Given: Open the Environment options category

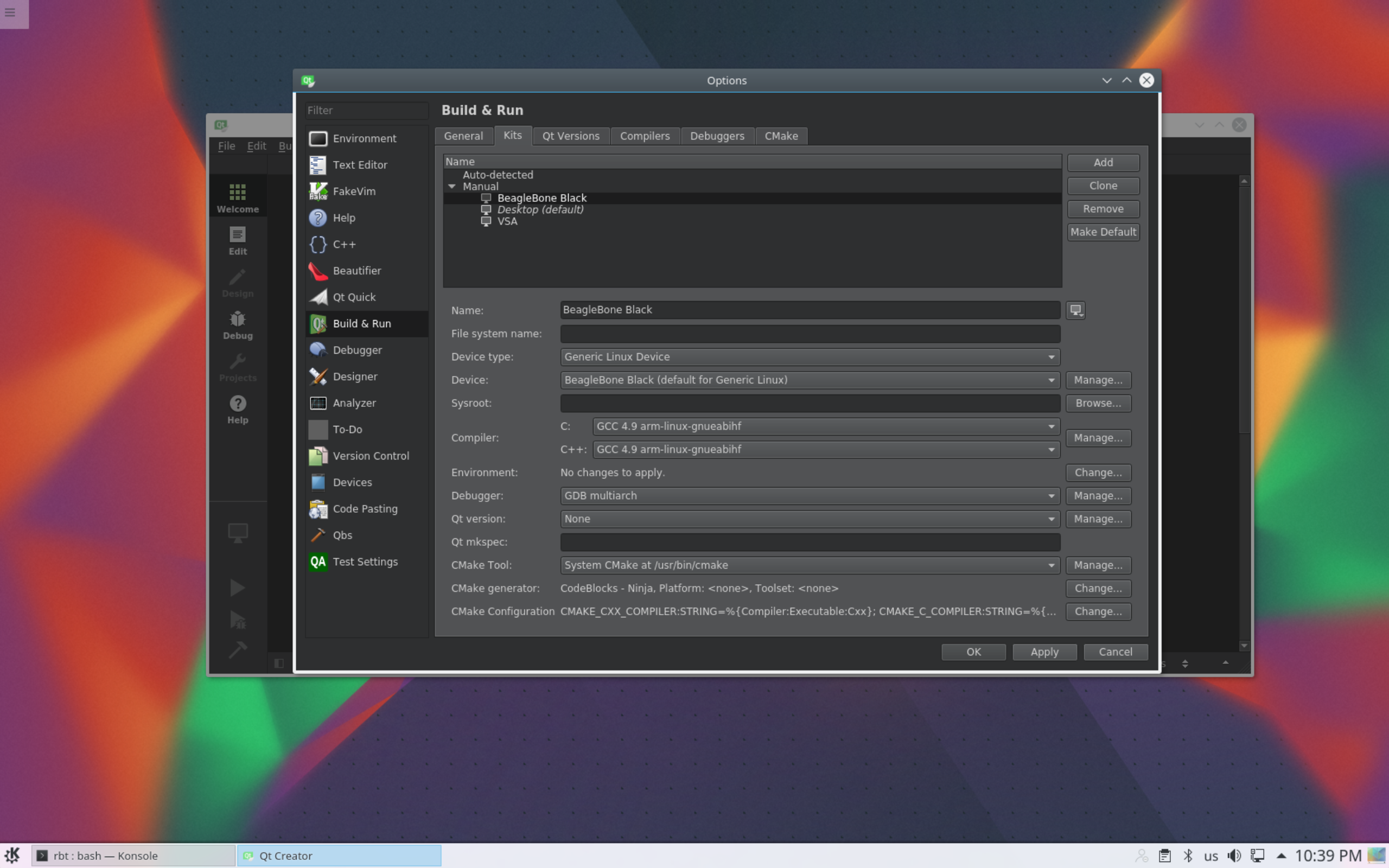Looking at the screenshot, I should (367, 138).
